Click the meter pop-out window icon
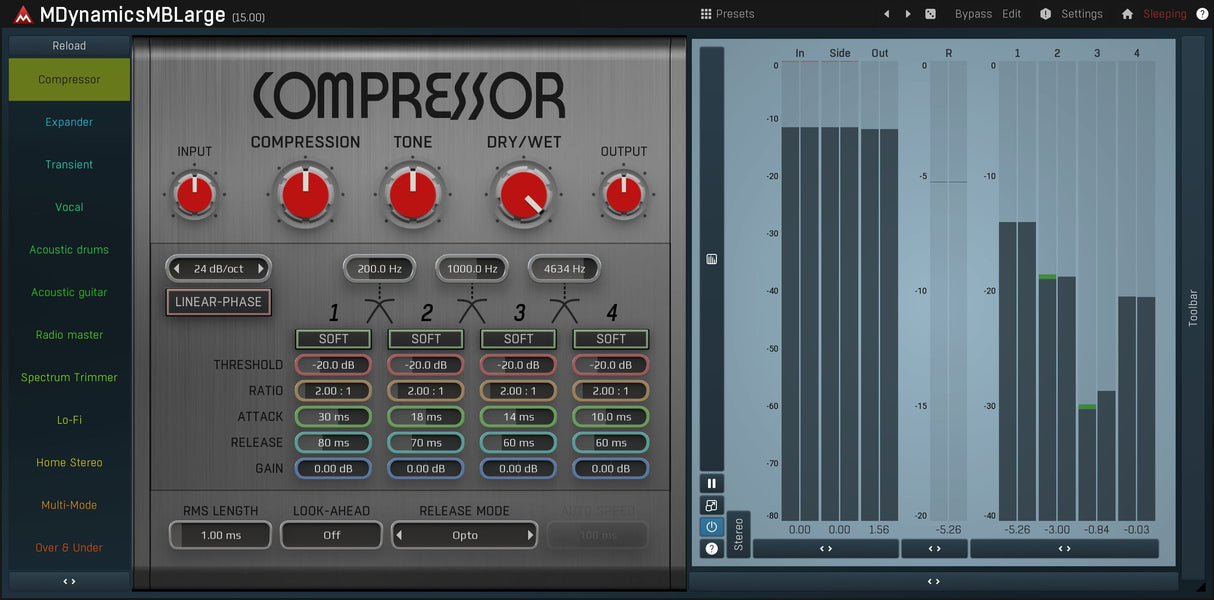 click(x=712, y=505)
